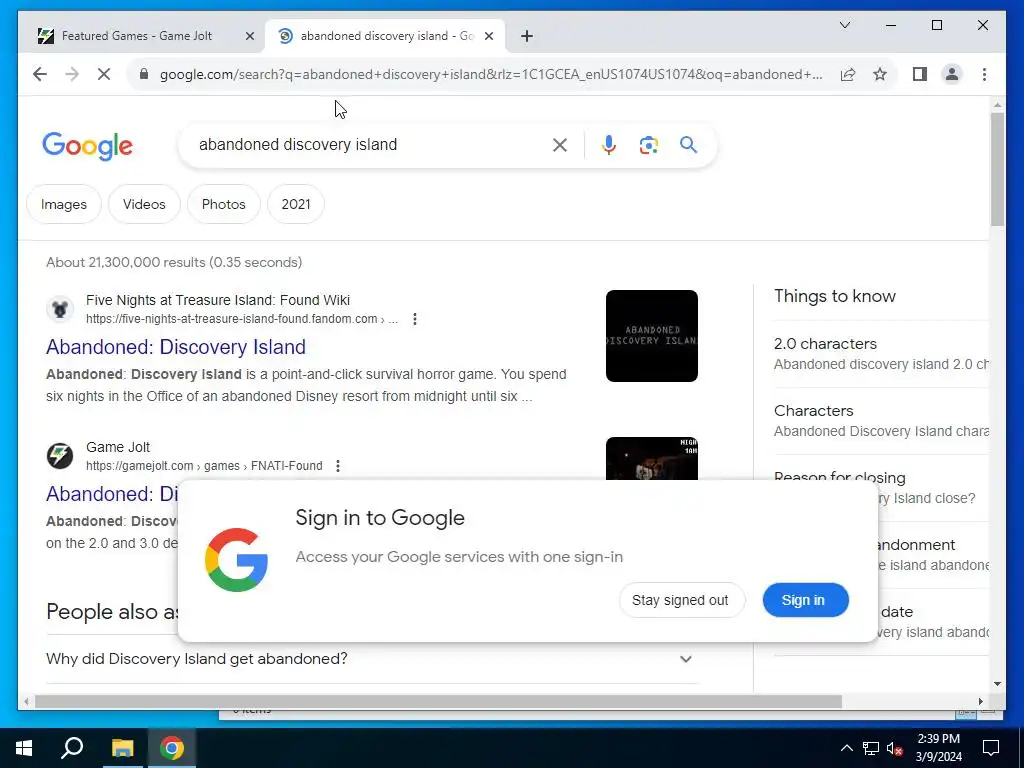Click the Google logo
The width and height of the screenshot is (1024, 768).
pyautogui.click(x=88, y=146)
